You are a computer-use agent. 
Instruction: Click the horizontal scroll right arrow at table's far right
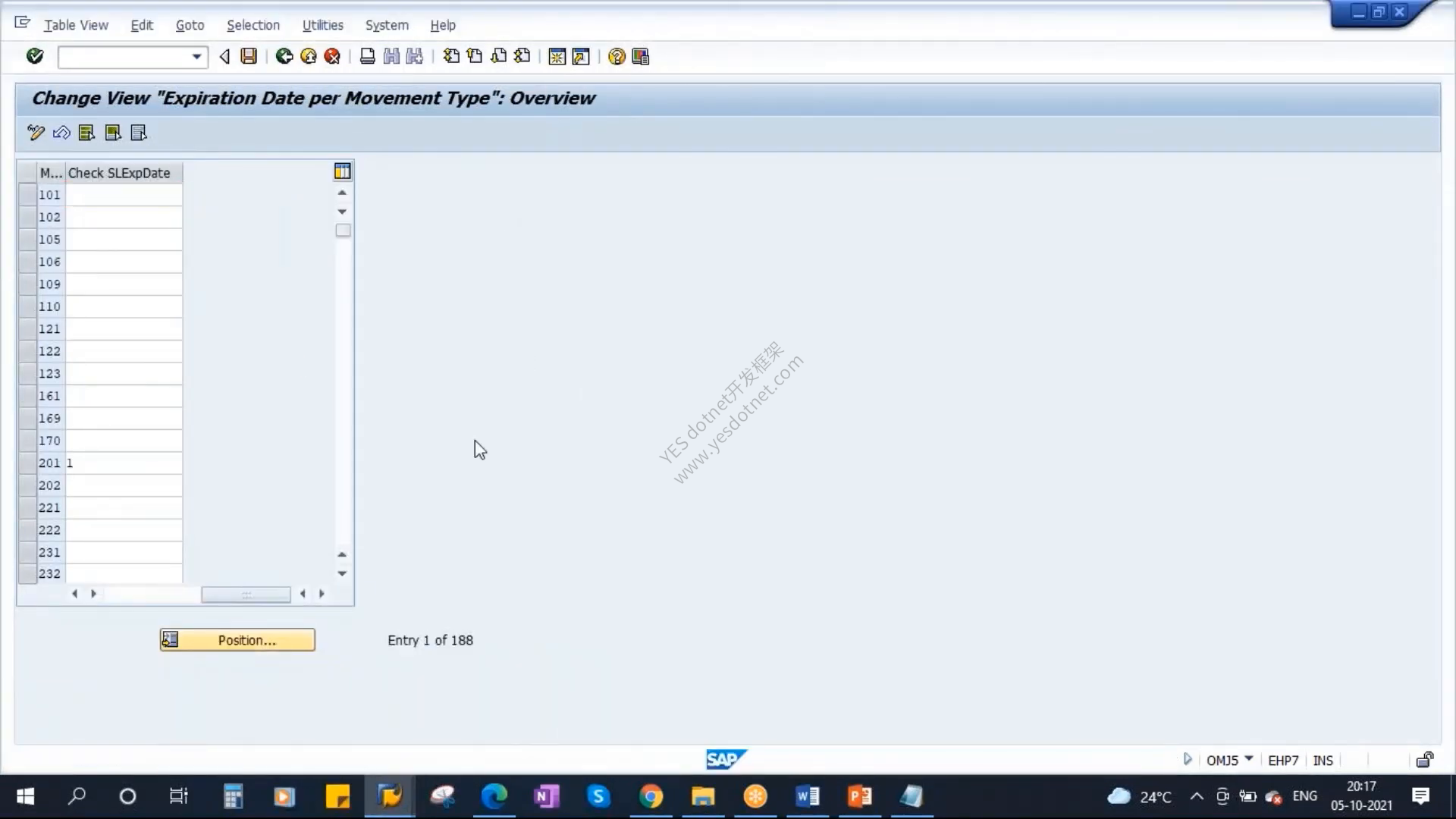click(322, 594)
